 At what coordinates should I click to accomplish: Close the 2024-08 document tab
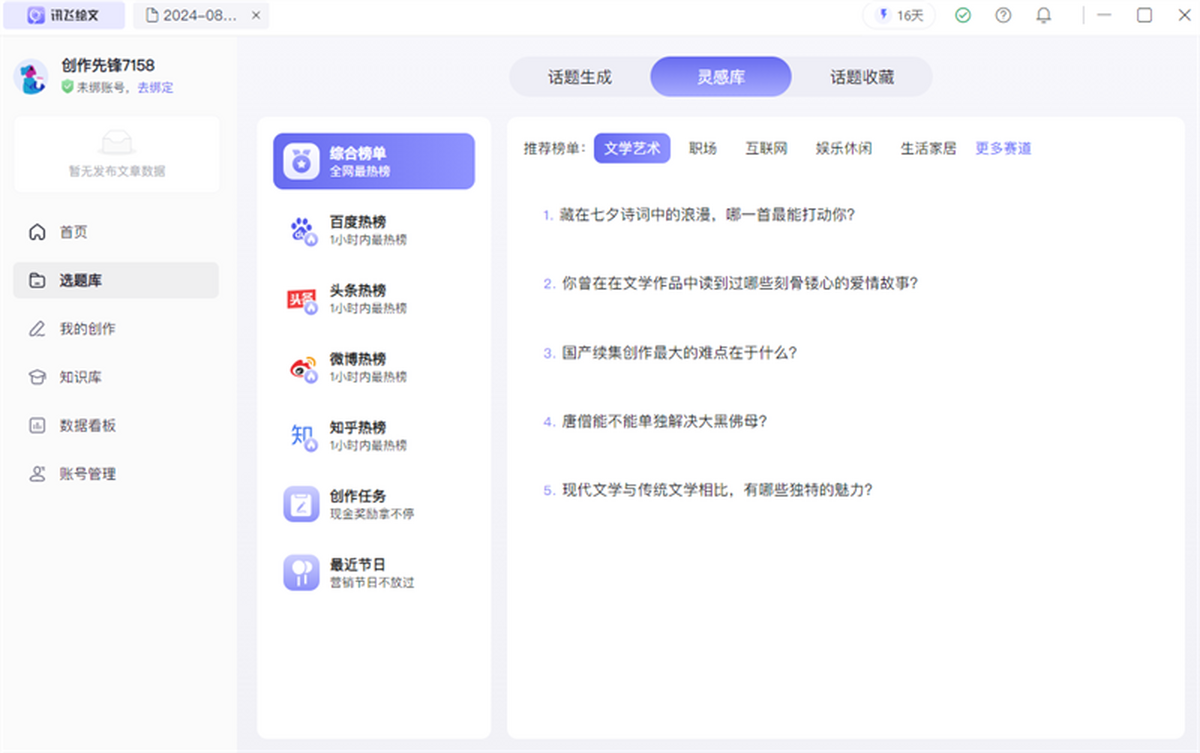click(x=256, y=16)
